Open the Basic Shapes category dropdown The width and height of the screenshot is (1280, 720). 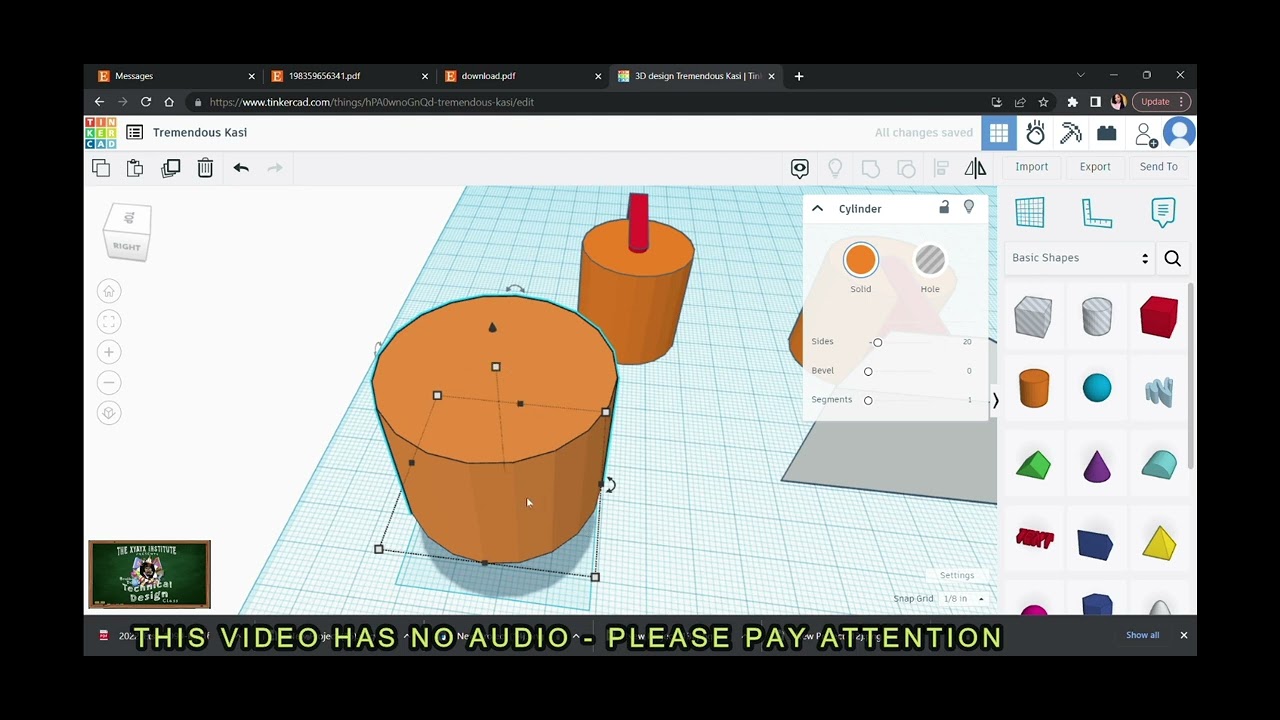[1080, 258]
